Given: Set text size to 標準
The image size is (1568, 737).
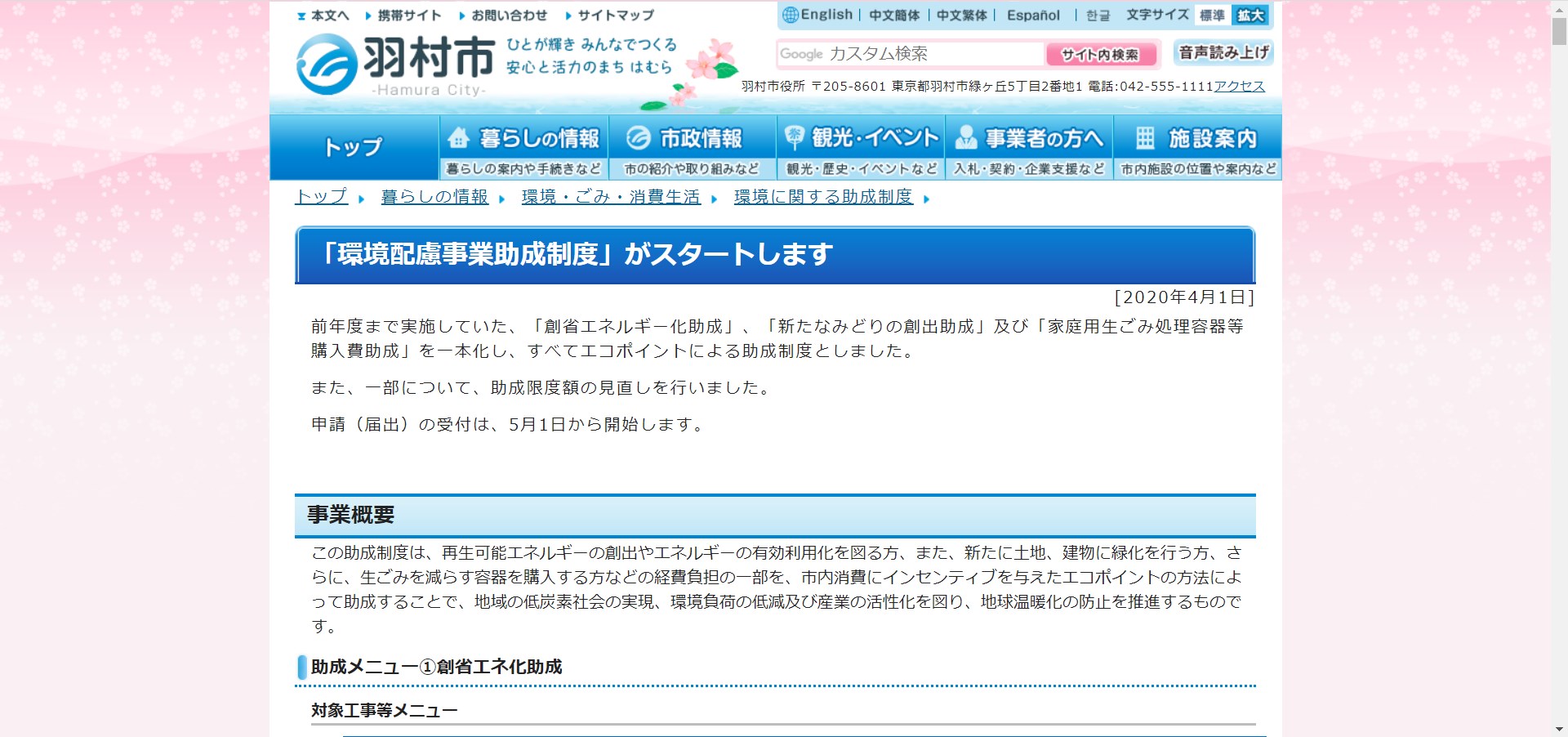Looking at the screenshot, I should tap(1211, 16).
